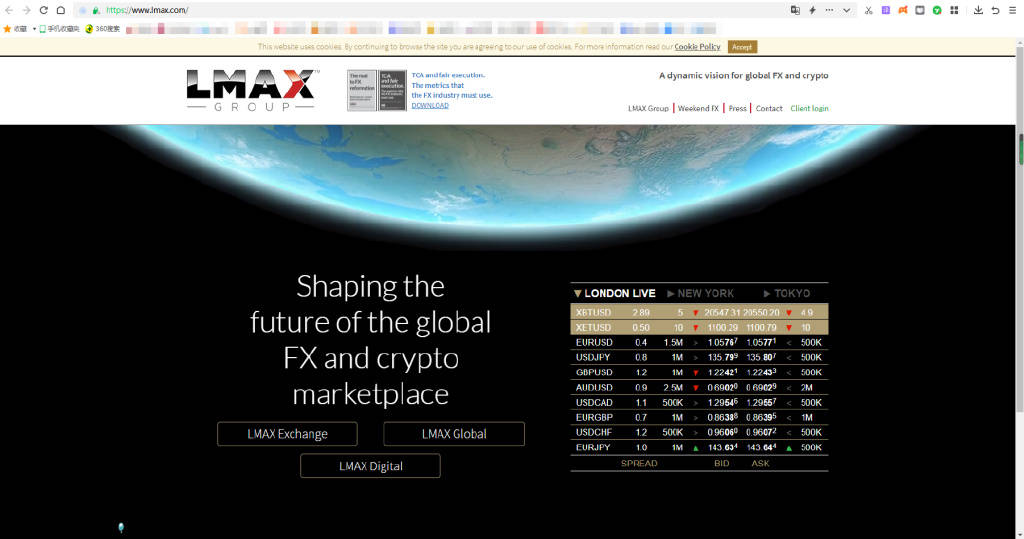Follow the Client login link
1024x539 pixels.
(809, 108)
